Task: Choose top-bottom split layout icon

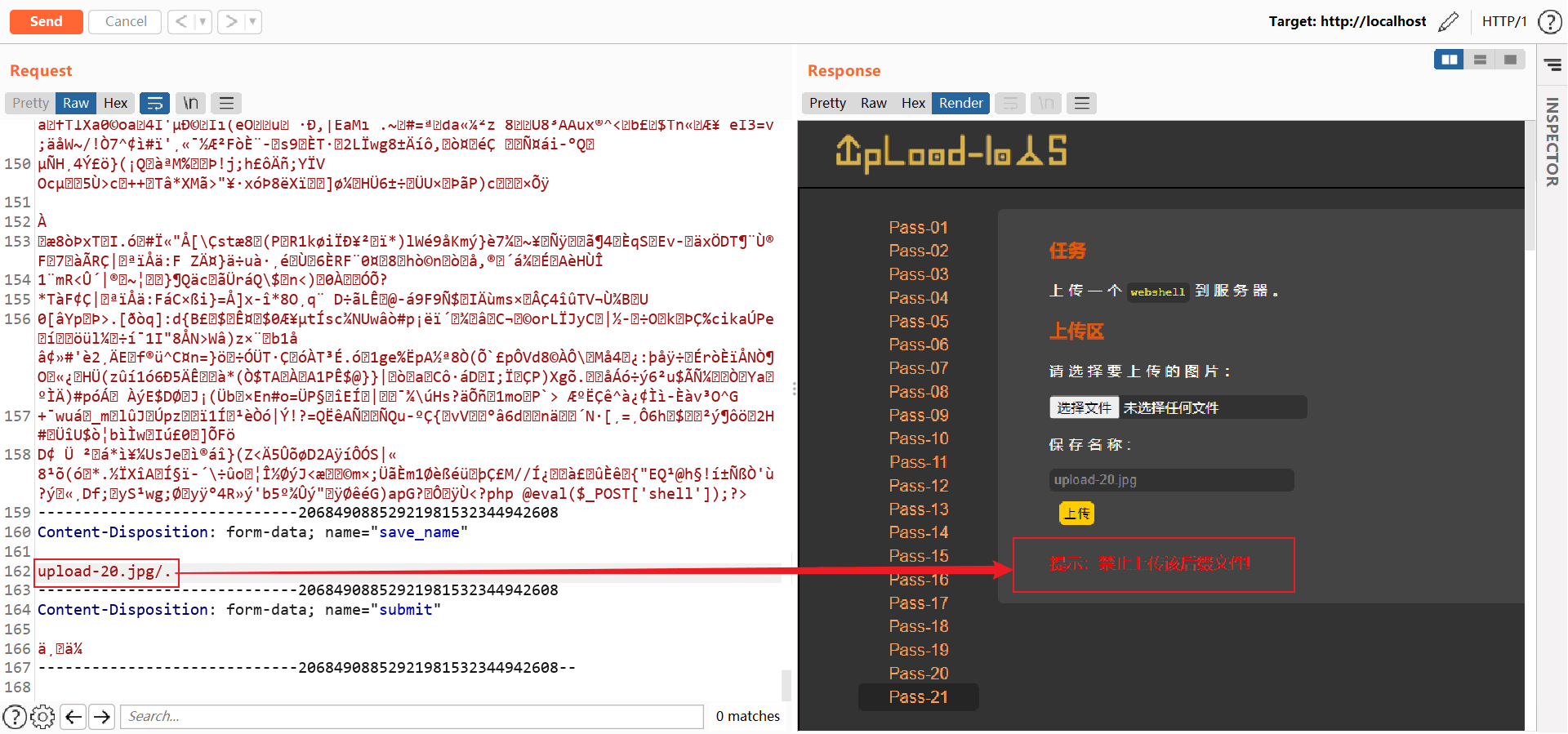Action: 1480,60
